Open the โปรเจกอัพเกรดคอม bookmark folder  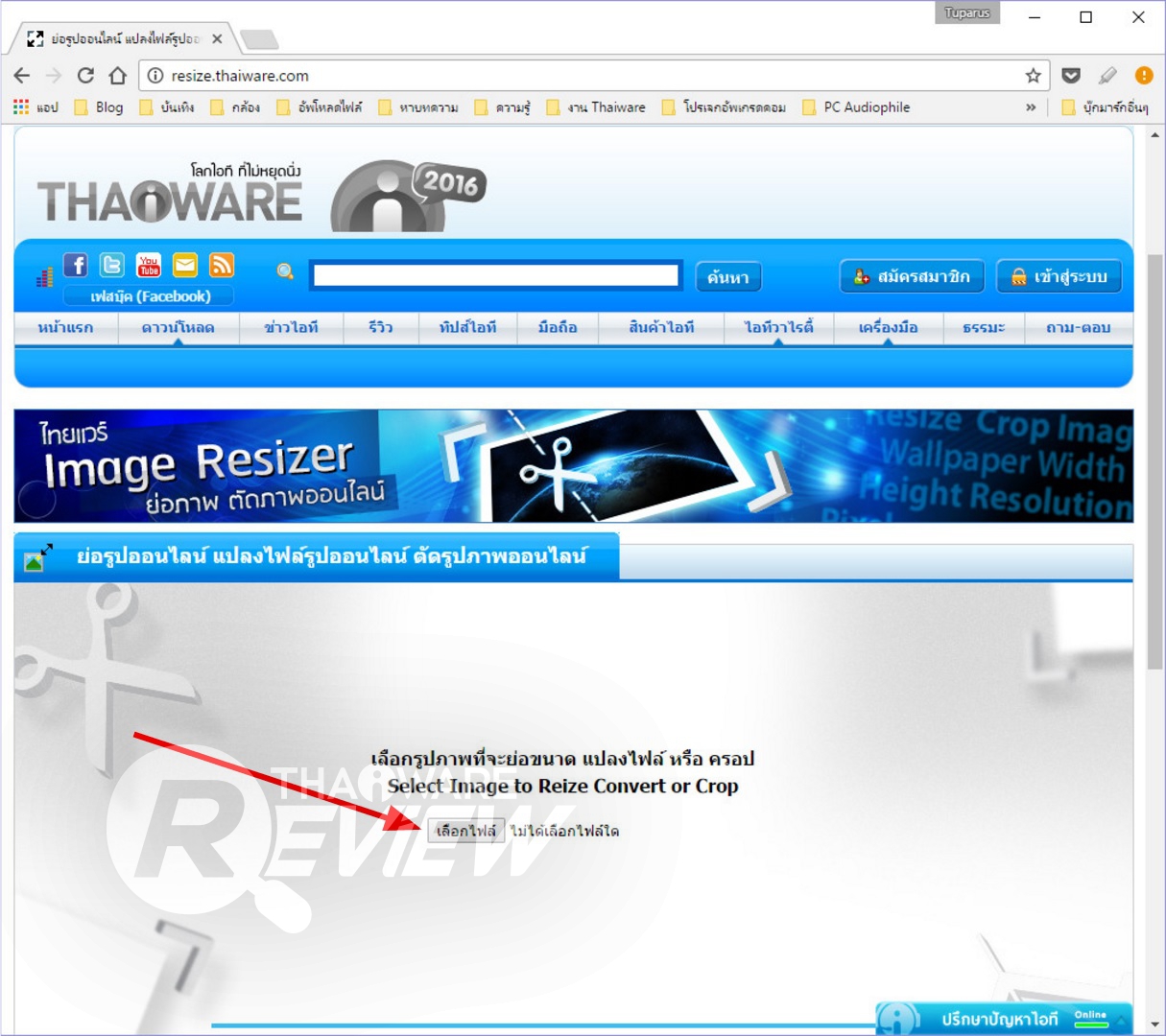pos(725,107)
